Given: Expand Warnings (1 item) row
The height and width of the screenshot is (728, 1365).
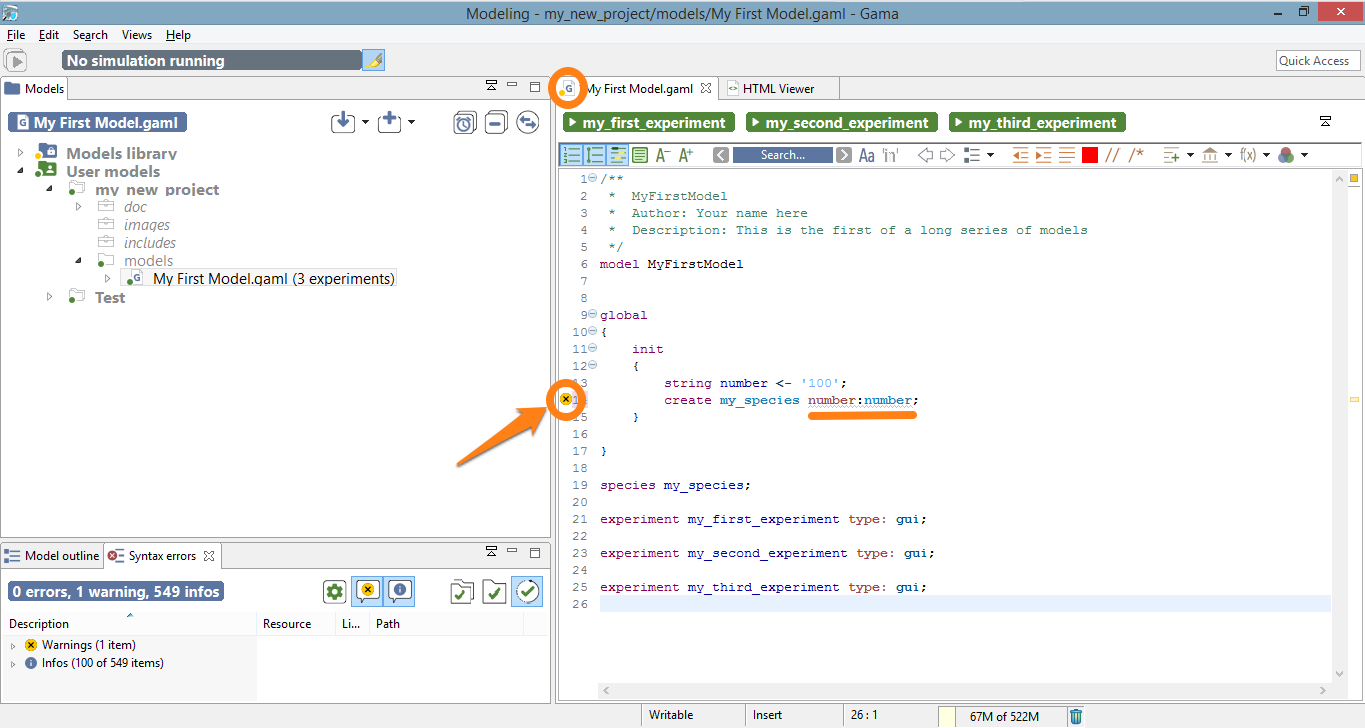Looking at the screenshot, I should 14,645.
